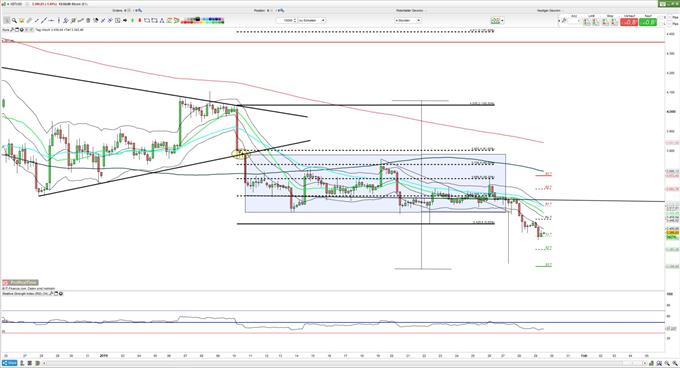
Task: Activate the cursor pointer tool
Action: 7,20
